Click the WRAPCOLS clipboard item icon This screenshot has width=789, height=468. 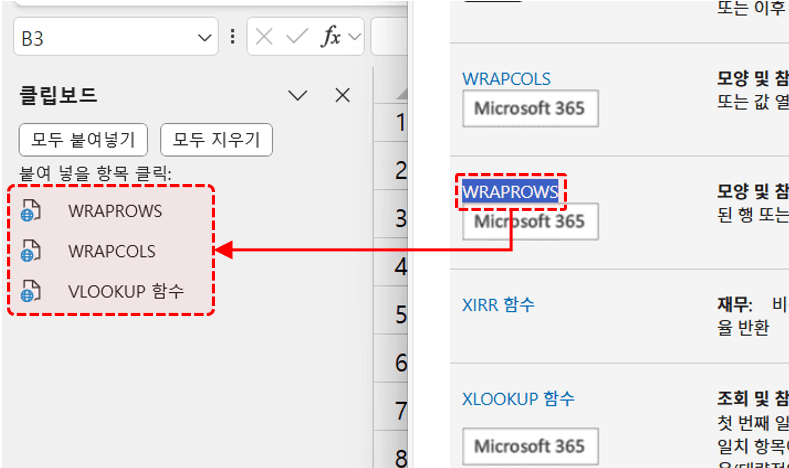click(32, 250)
